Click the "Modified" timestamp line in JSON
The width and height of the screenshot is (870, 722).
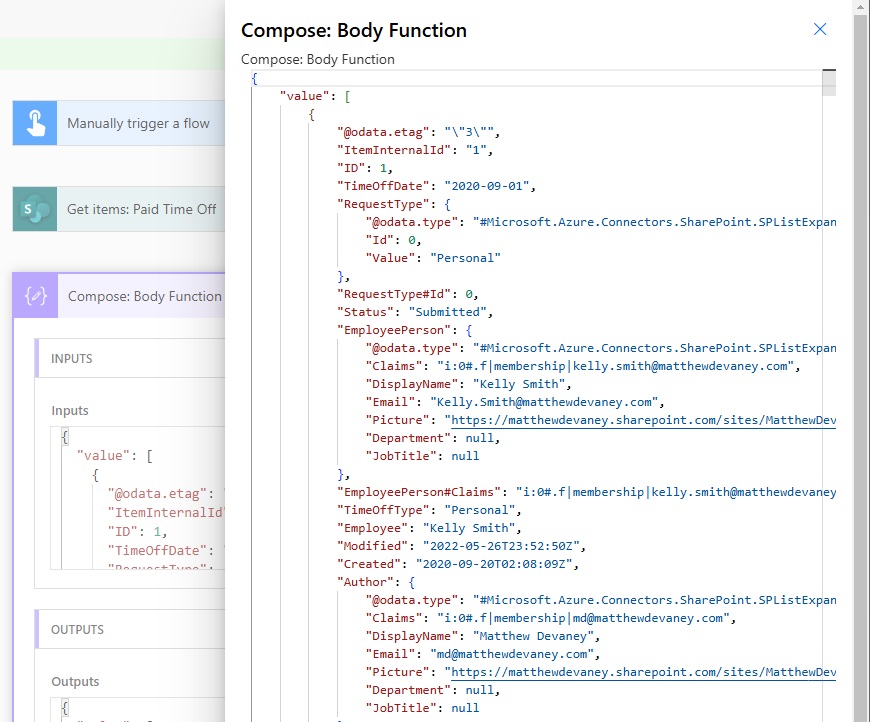pos(461,546)
